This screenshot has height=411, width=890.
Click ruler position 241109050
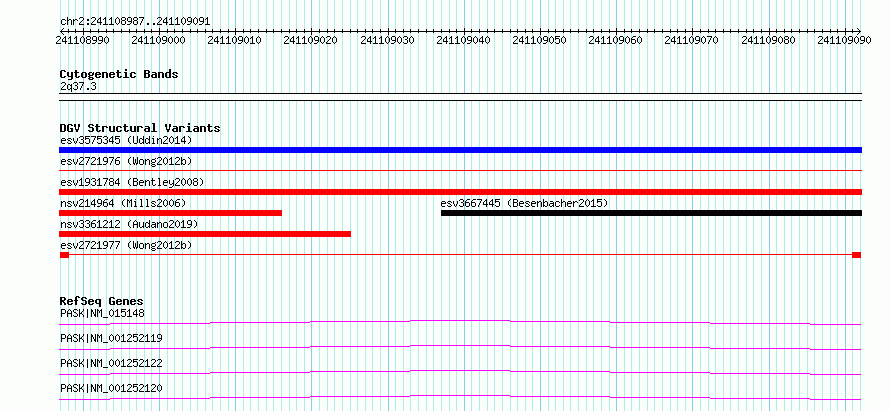pyautogui.click(x=539, y=40)
